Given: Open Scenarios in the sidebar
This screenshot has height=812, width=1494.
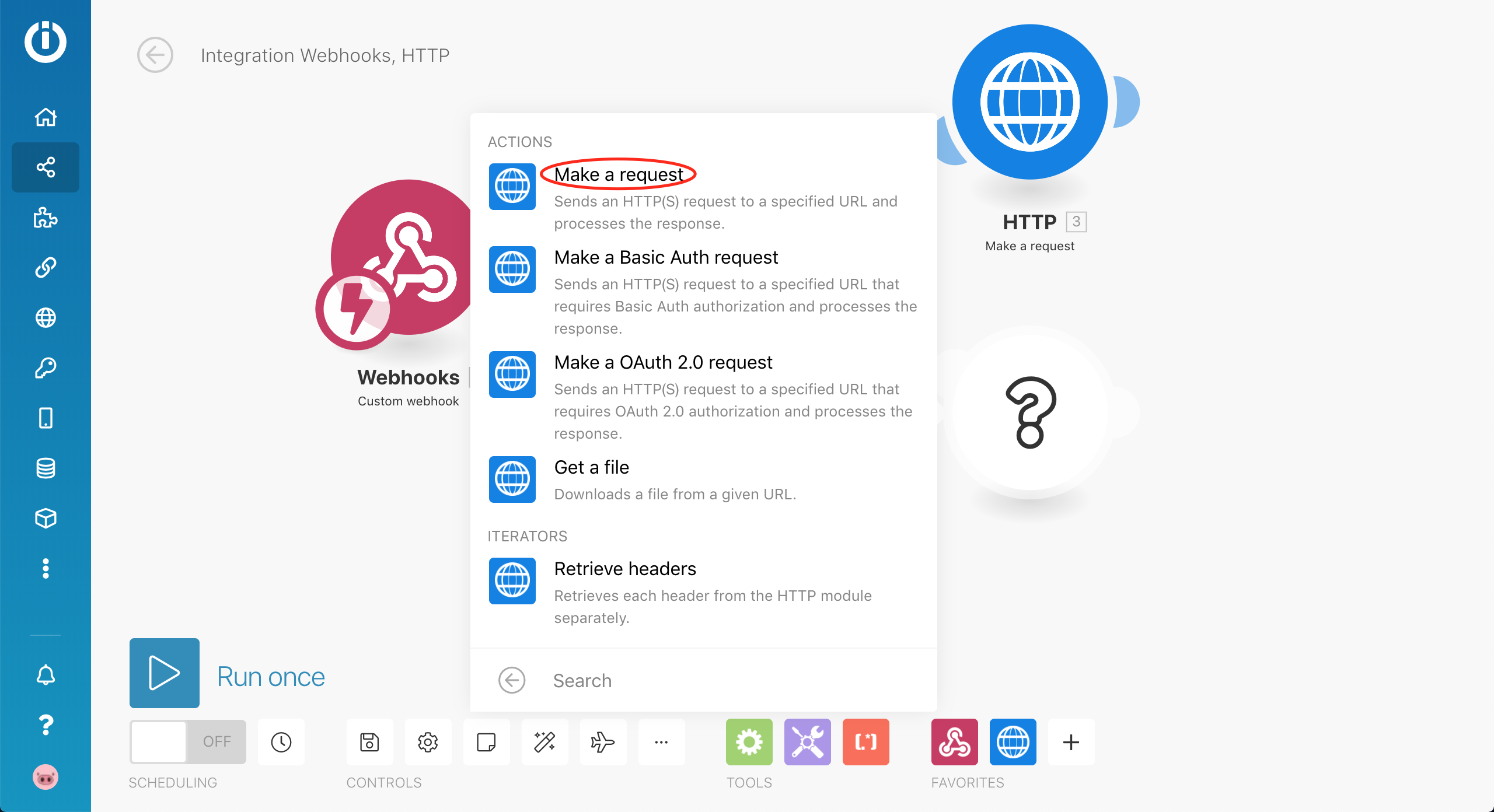Looking at the screenshot, I should [46, 167].
